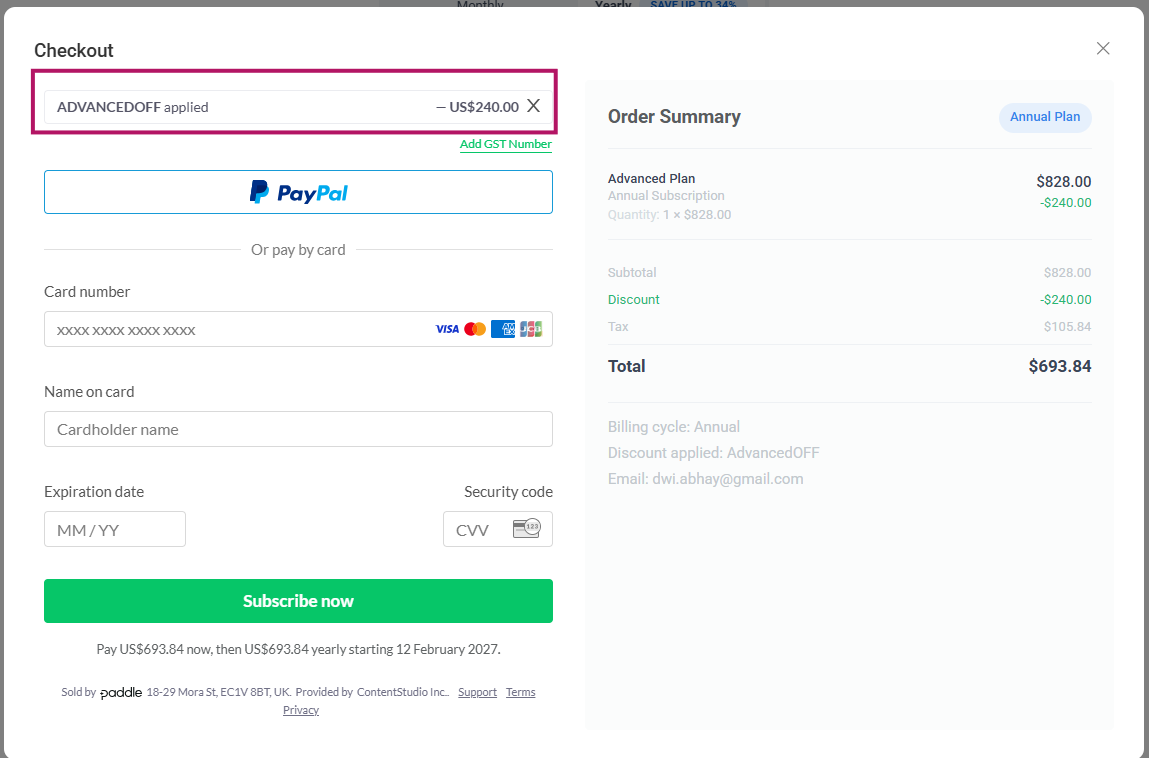
Task: Click the Cardholder name field
Action: [x=298, y=428]
